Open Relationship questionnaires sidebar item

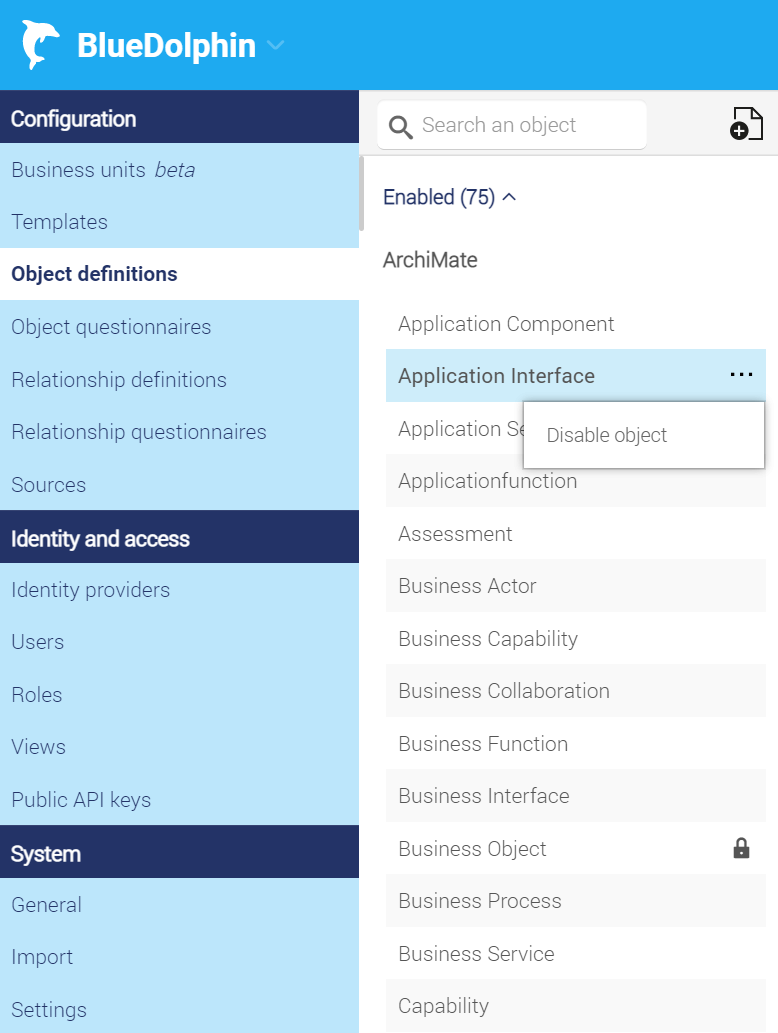coord(179,432)
